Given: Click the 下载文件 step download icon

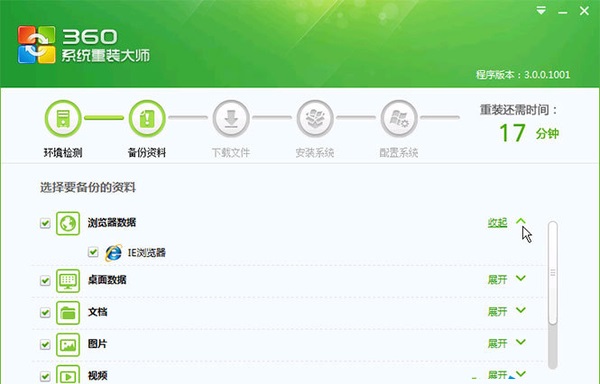Looking at the screenshot, I should pyautogui.click(x=231, y=119).
